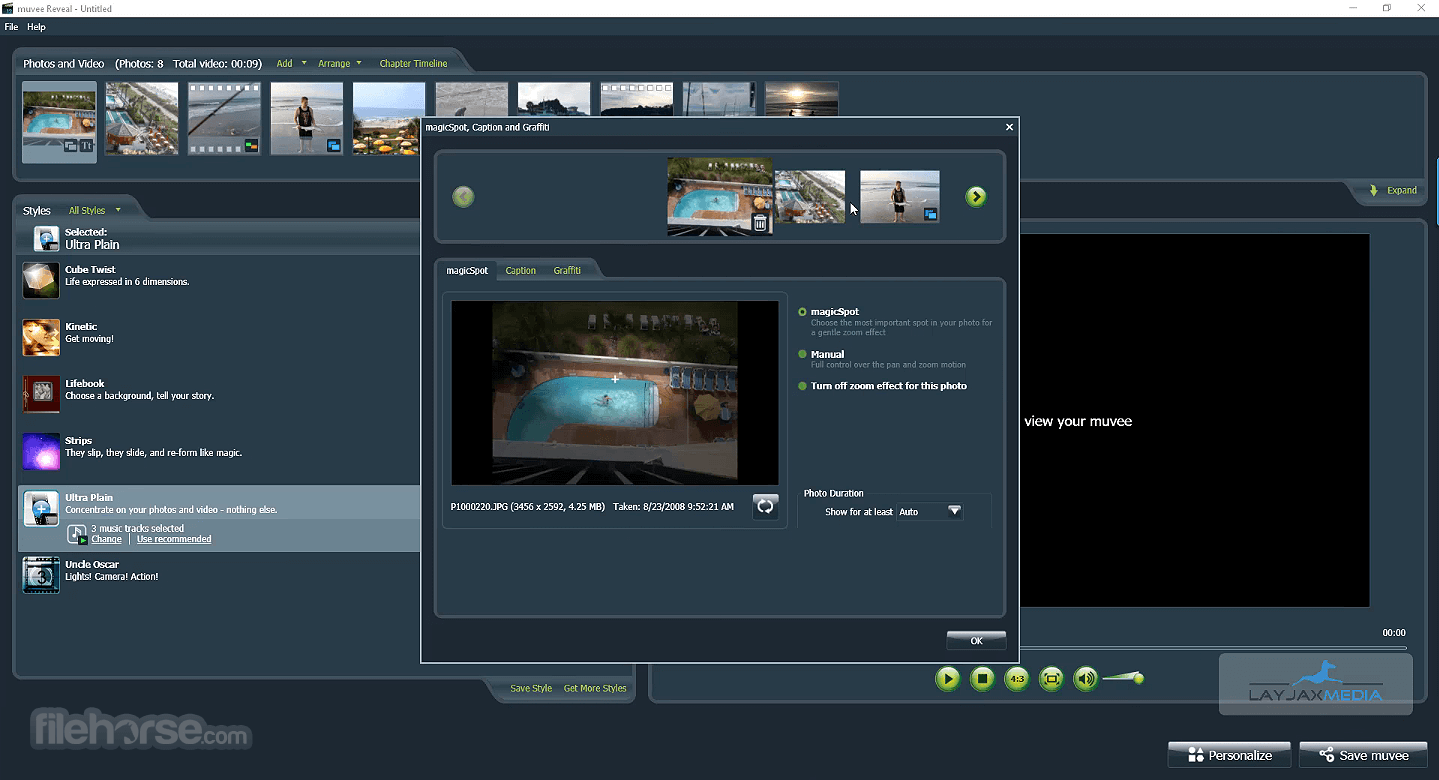Screen dimensions: 1439x780
Task: Choose the Manual pan and zoom option
Action: pyautogui.click(x=802, y=354)
